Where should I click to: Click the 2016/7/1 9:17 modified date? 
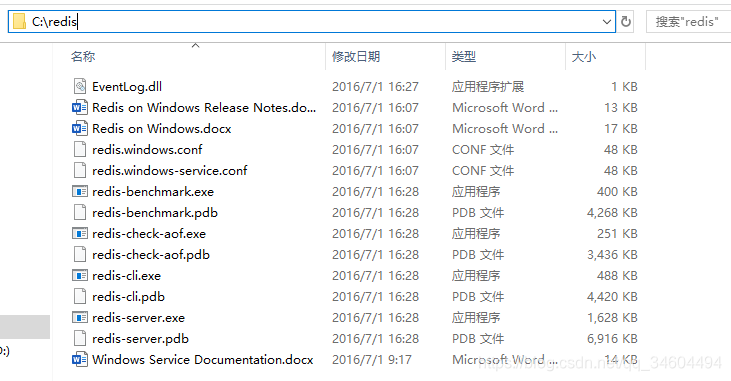tap(372, 360)
